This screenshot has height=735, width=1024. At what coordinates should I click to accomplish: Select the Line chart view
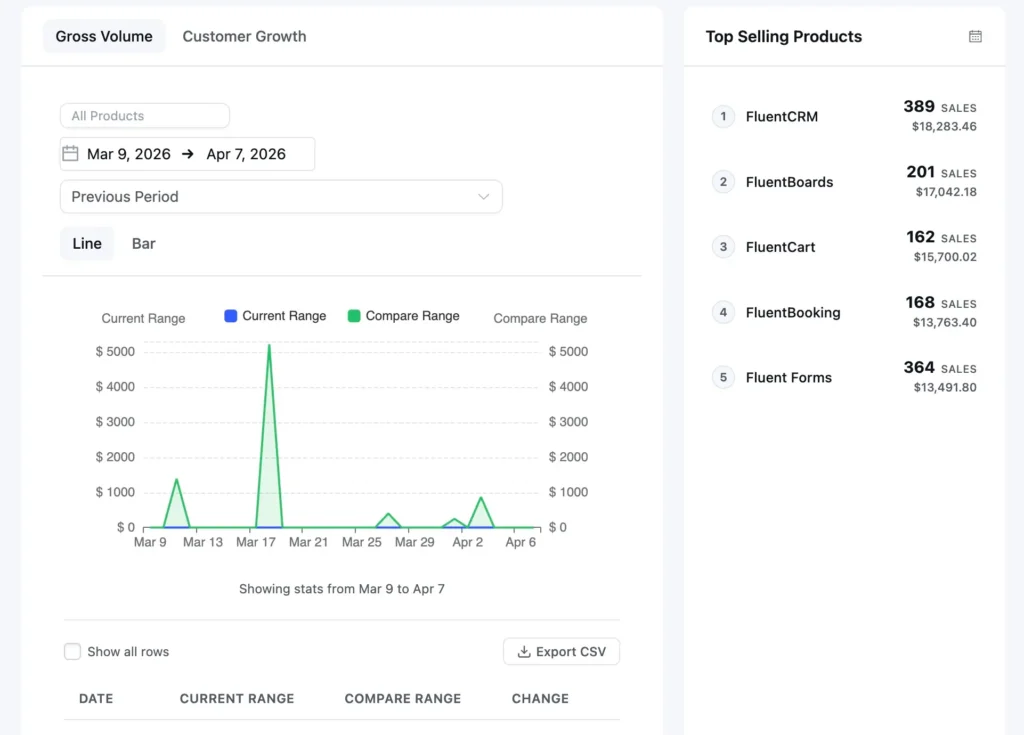(86, 243)
